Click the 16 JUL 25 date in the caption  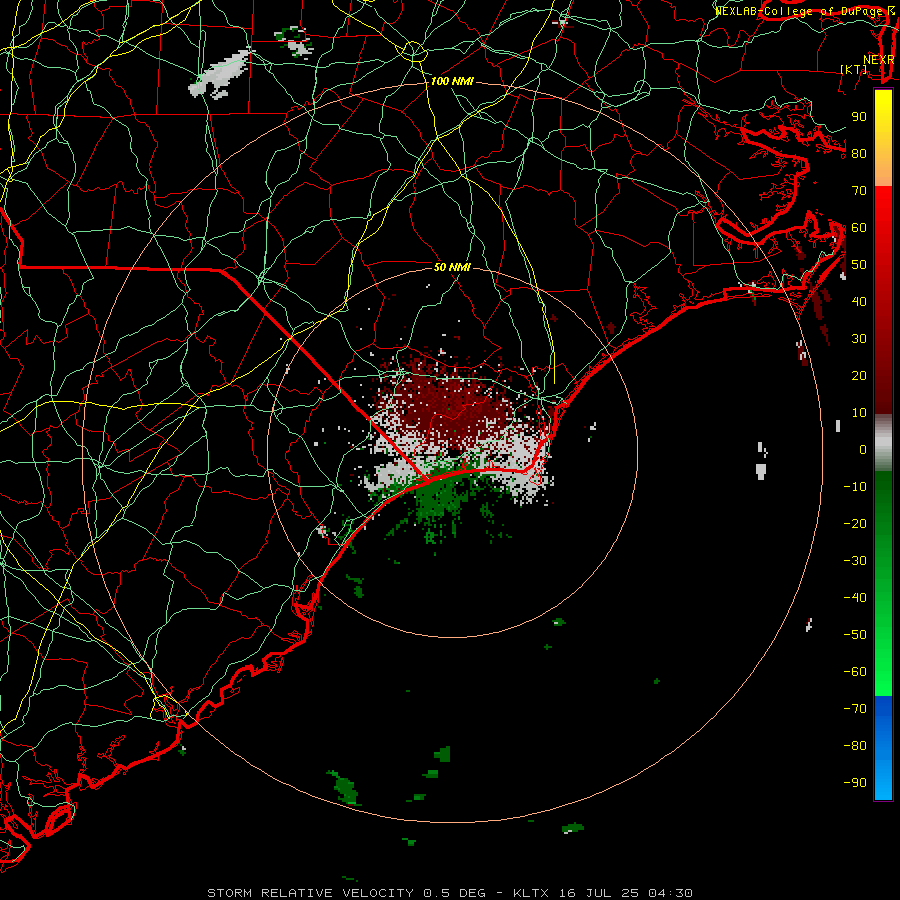coord(599,893)
